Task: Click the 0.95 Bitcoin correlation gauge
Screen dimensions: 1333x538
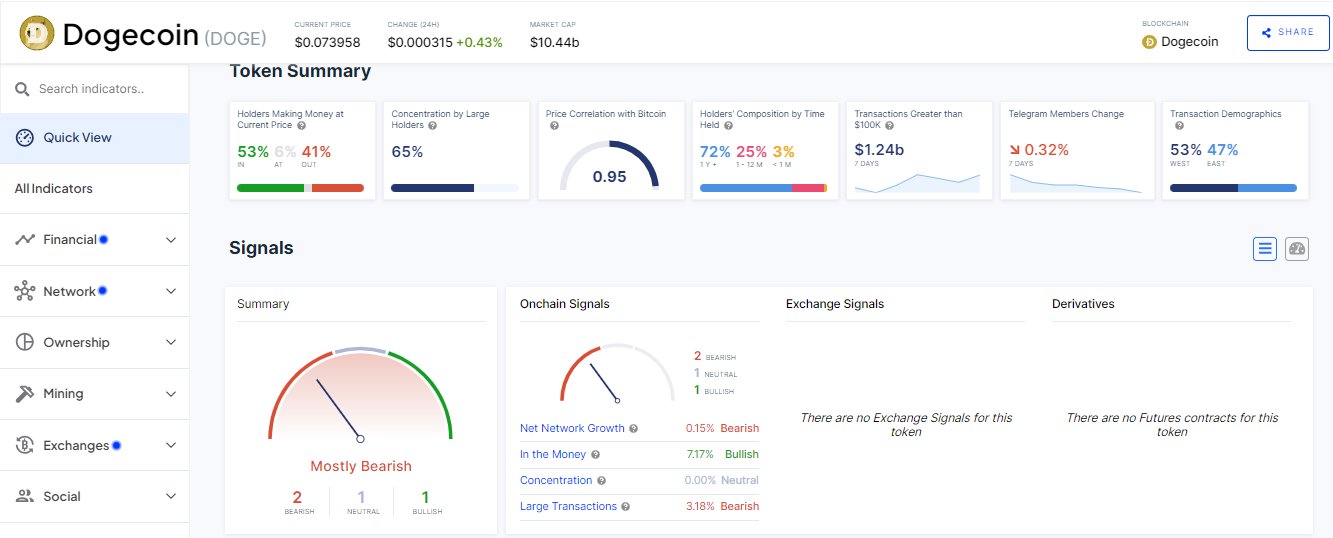Action: [609, 165]
